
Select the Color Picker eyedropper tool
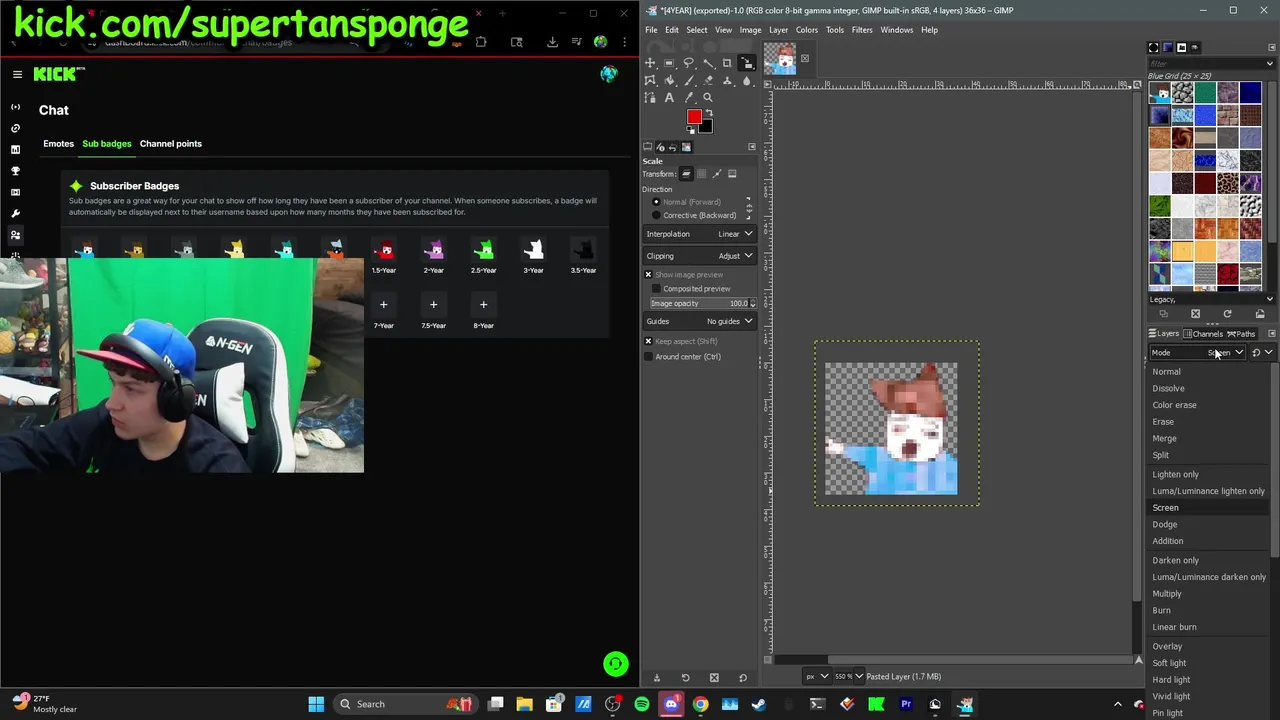click(x=688, y=97)
